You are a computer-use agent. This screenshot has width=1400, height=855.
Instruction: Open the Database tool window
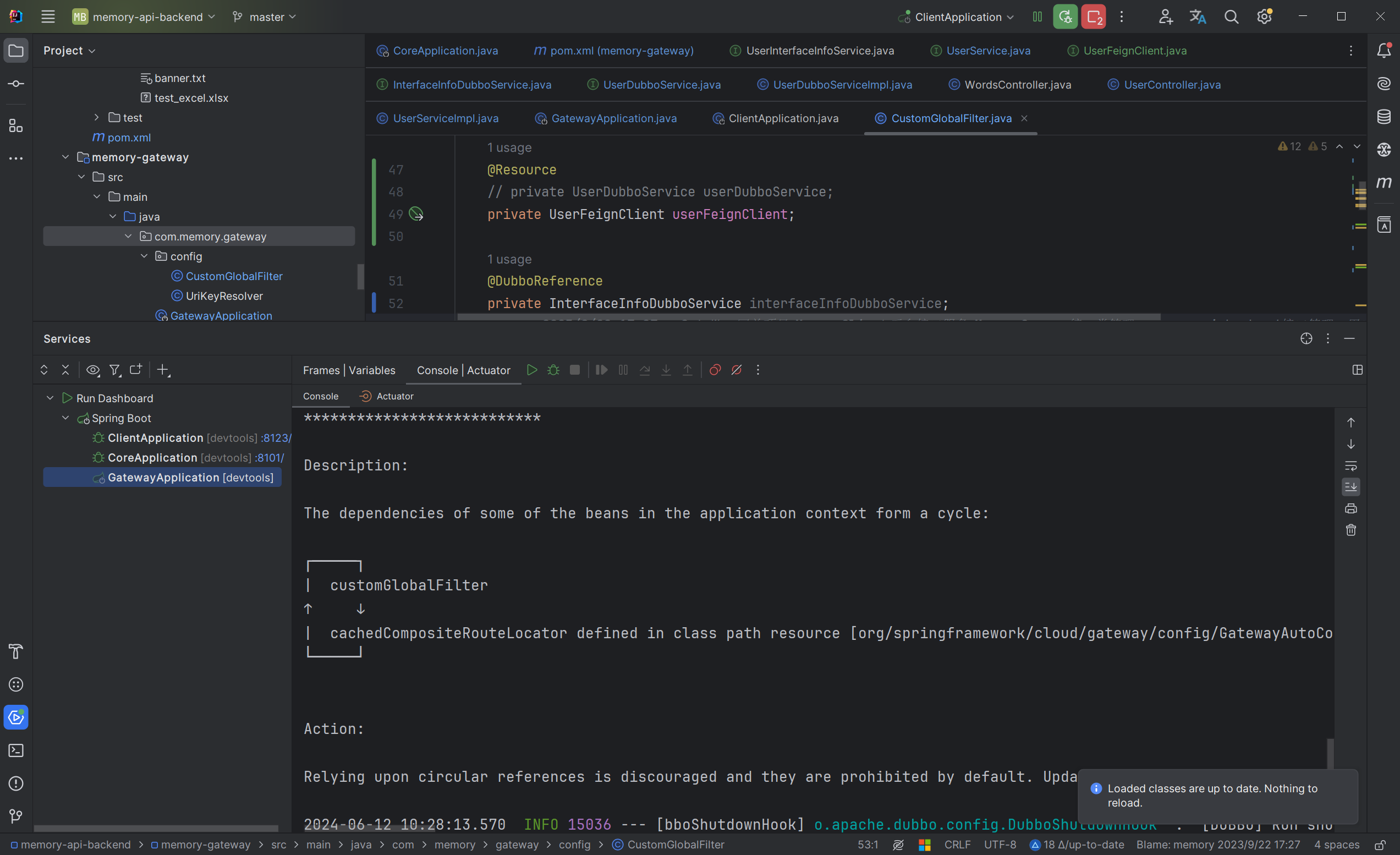pyautogui.click(x=1383, y=117)
